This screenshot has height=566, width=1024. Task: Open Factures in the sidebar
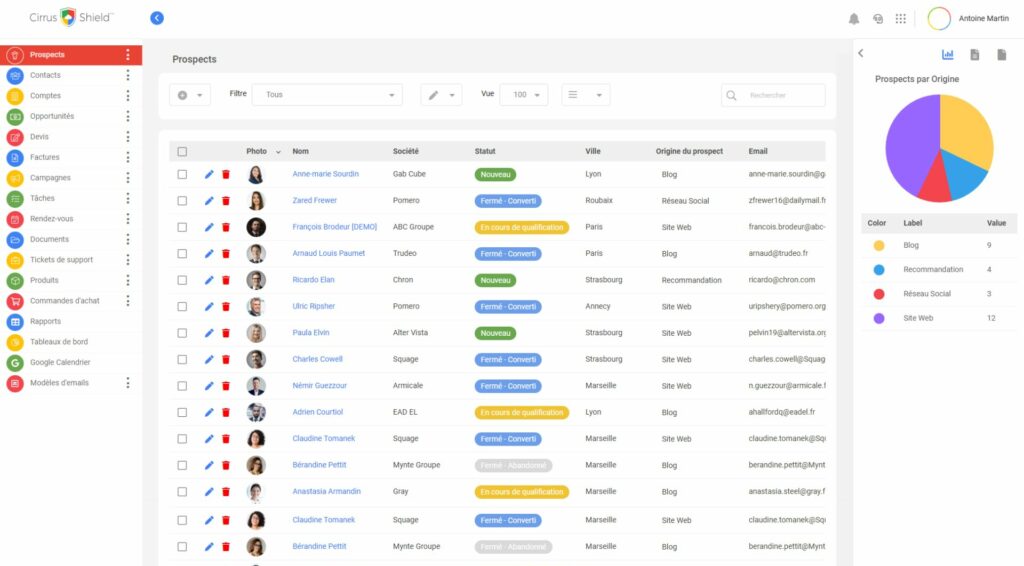[44, 157]
